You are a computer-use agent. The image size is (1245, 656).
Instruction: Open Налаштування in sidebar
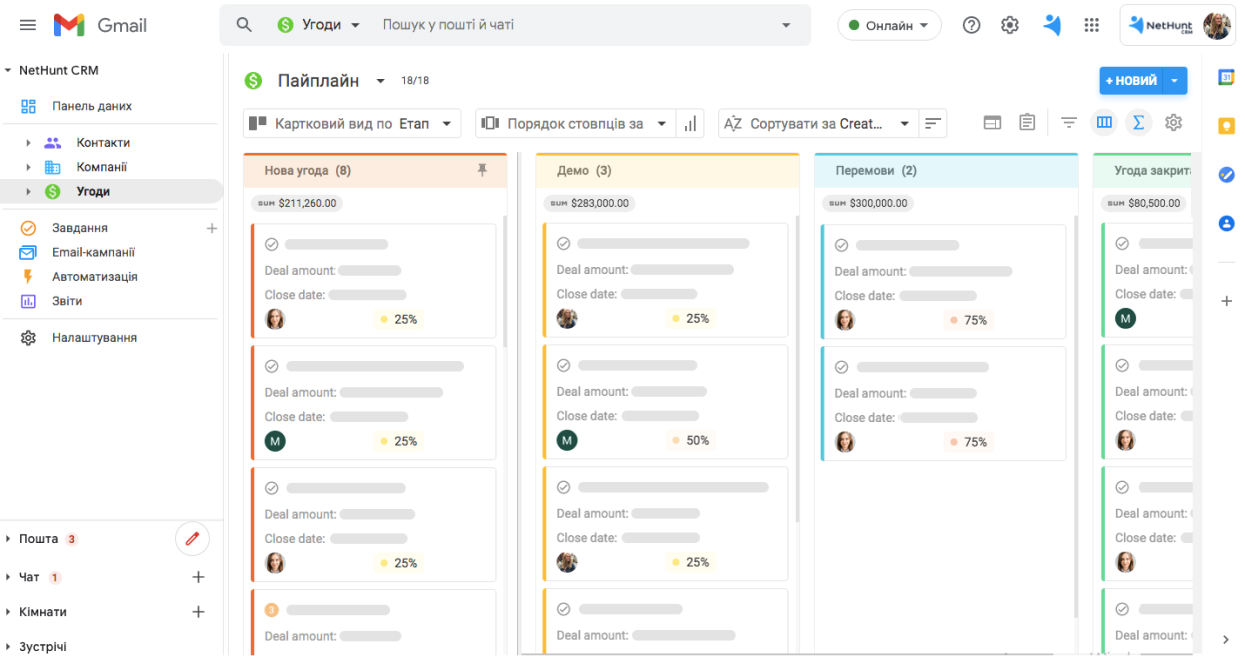tap(94, 338)
